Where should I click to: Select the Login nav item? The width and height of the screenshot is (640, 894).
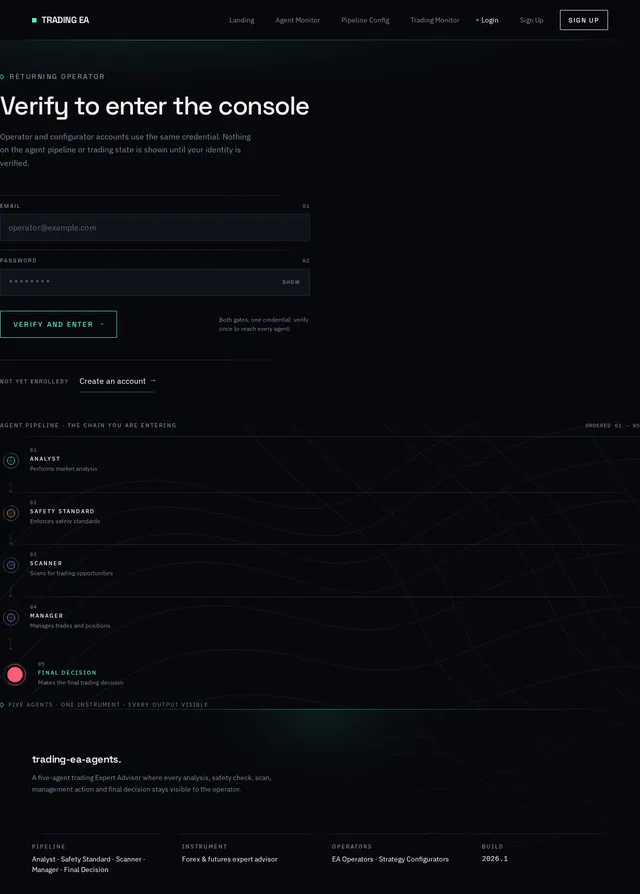coord(490,20)
